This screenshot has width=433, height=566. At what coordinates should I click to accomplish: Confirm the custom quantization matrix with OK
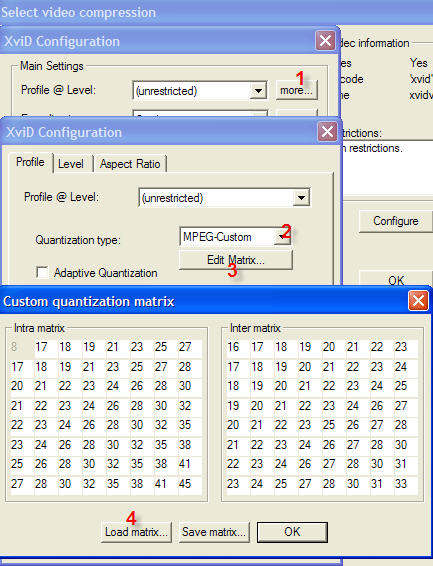click(x=292, y=532)
